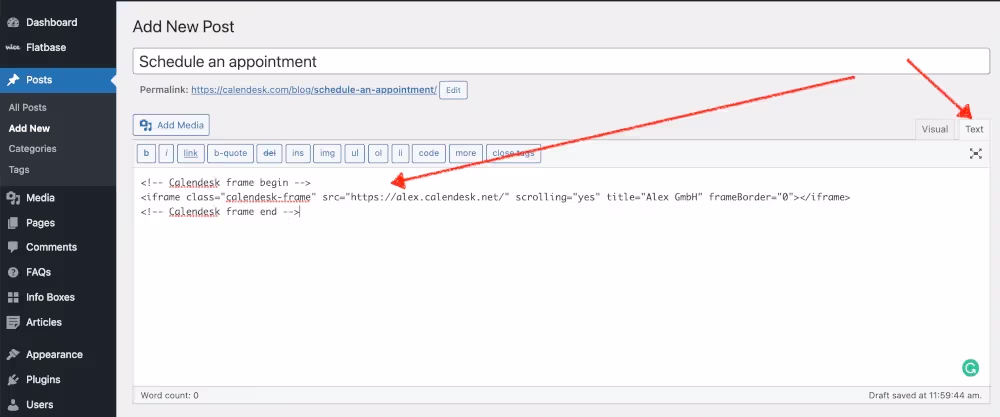The image size is (1000, 417).
Task: Open the Comments sidebar icon
Action: 13,247
